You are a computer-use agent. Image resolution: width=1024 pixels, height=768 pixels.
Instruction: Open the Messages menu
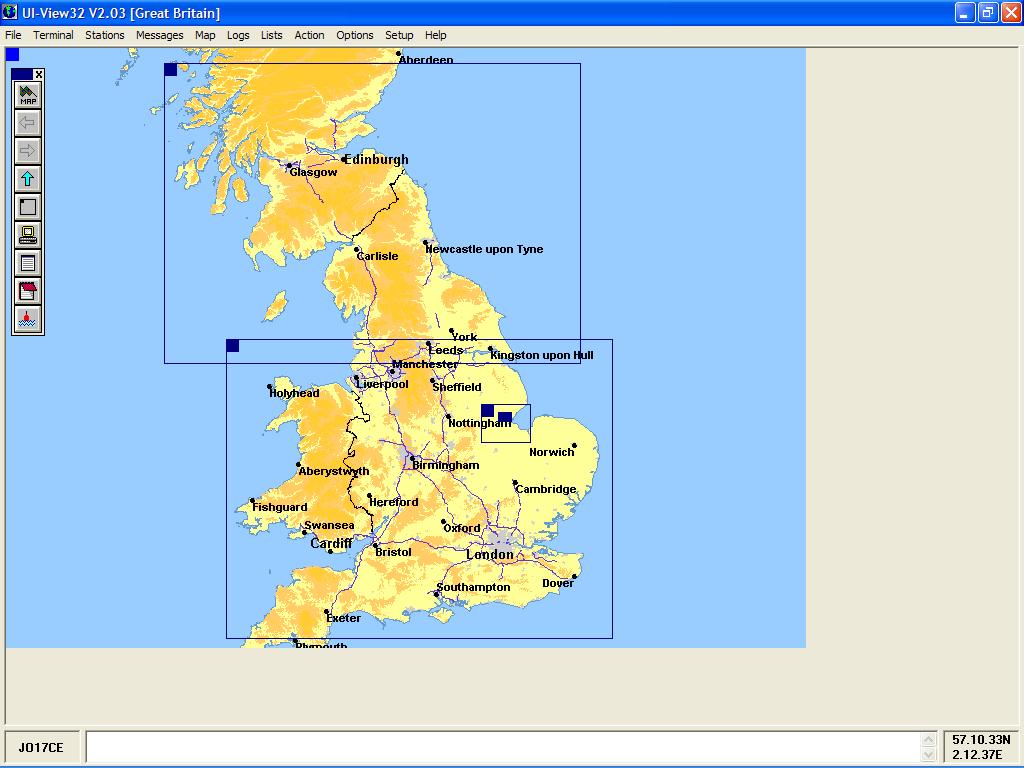click(x=159, y=35)
